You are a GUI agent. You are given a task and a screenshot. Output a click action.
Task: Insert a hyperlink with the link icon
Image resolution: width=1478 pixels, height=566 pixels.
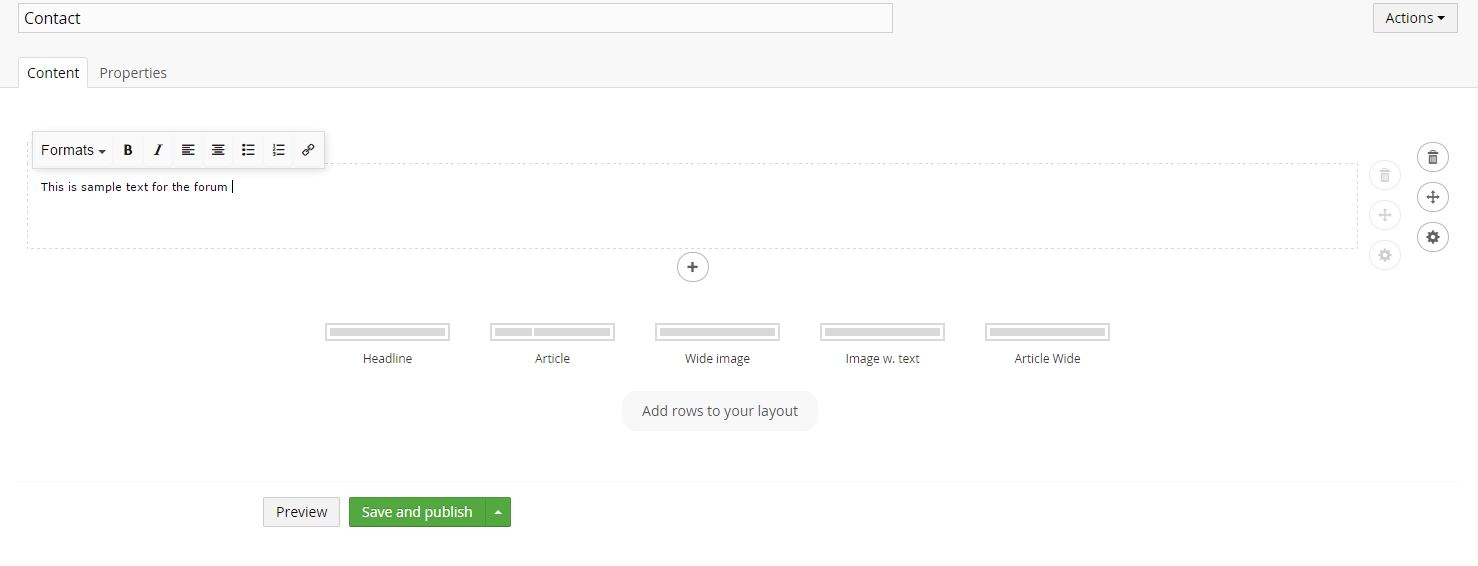coord(308,150)
